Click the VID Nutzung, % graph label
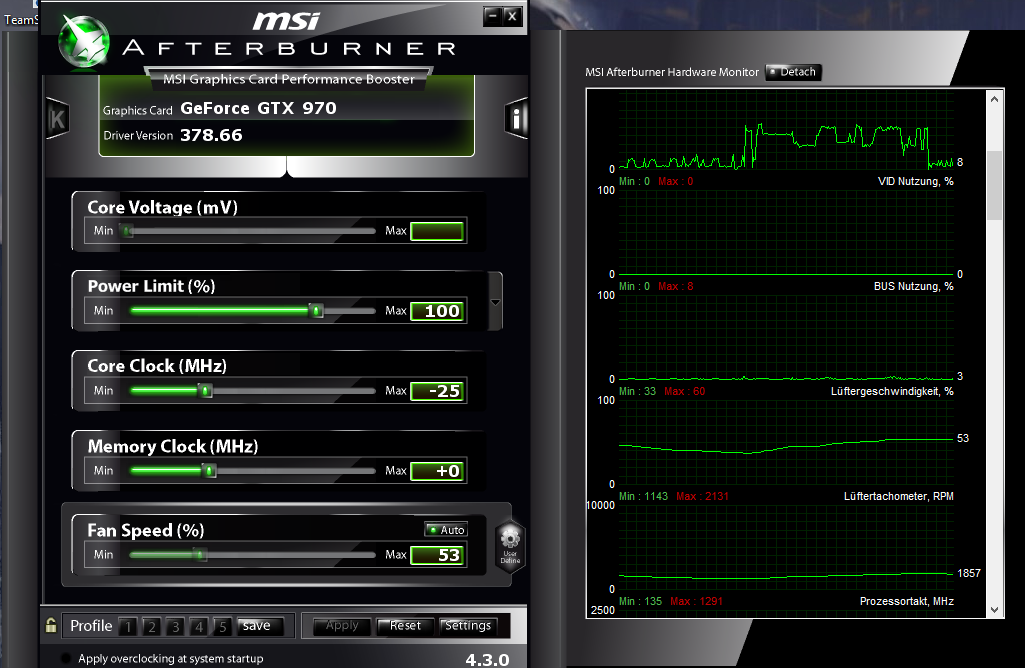The width and height of the screenshot is (1025, 668). coord(915,181)
